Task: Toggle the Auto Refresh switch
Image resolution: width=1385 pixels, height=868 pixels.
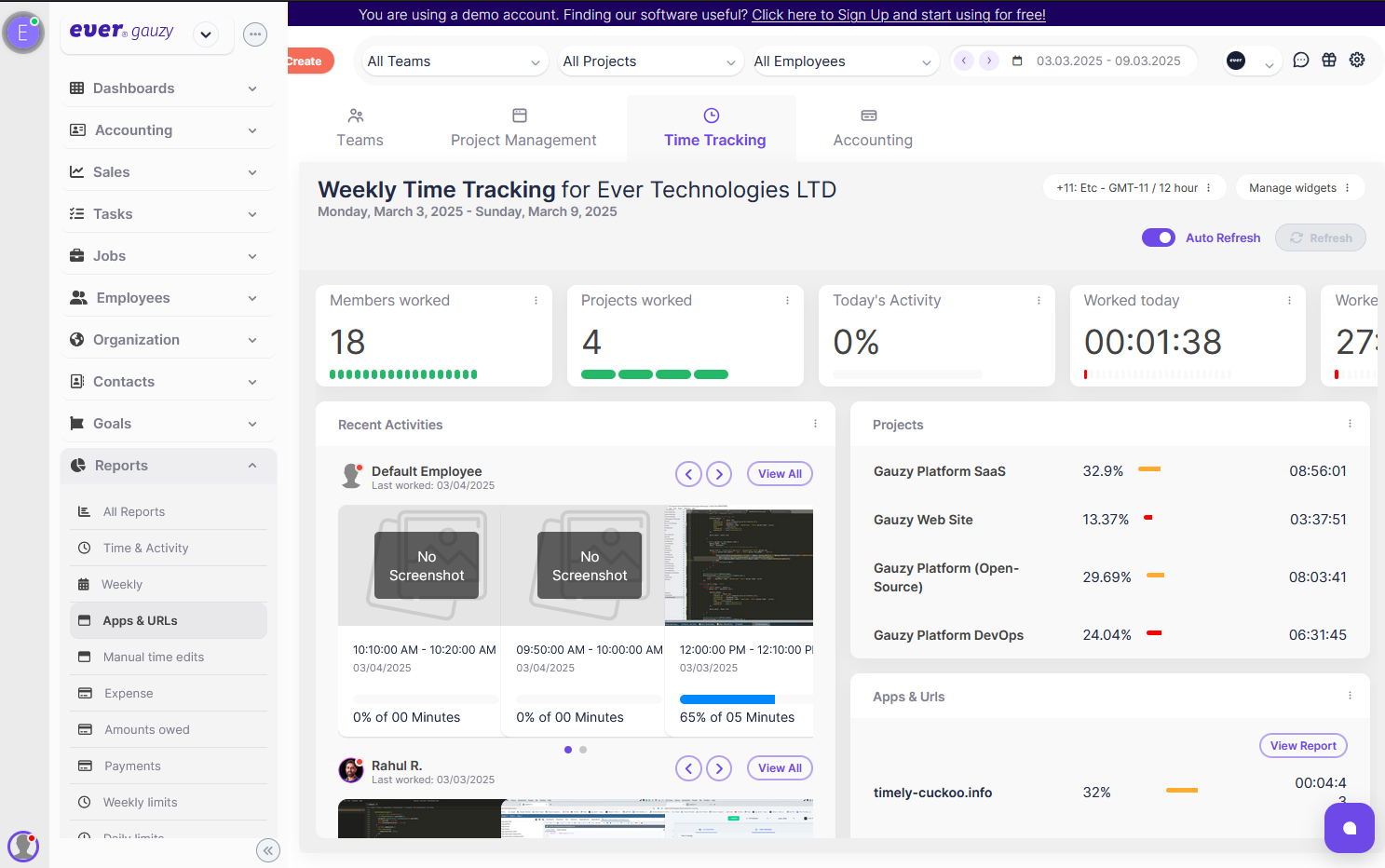Action: pyautogui.click(x=1159, y=237)
